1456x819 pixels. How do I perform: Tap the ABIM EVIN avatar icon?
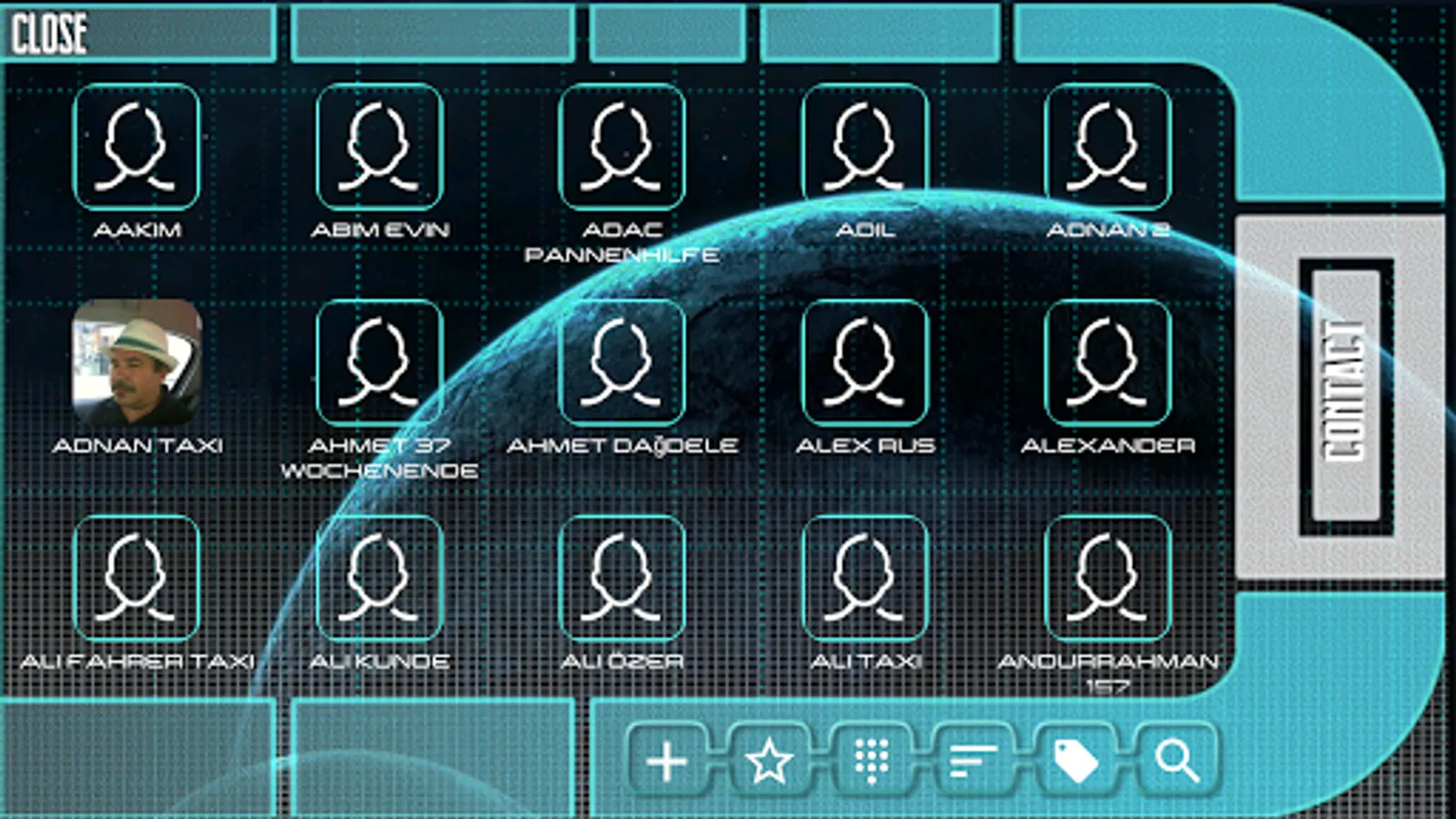379,147
